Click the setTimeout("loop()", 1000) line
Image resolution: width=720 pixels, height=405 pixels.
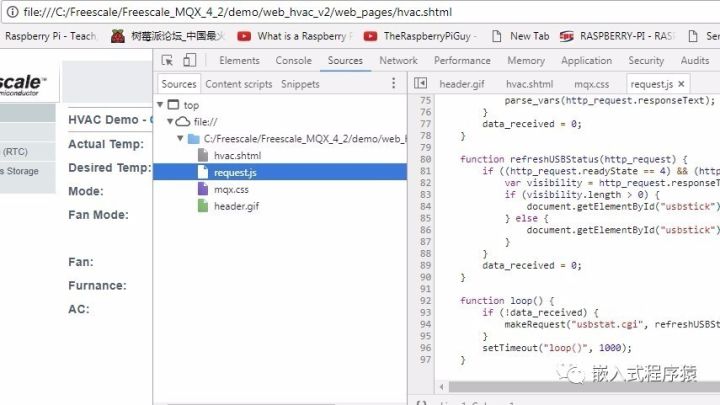(x=557, y=348)
